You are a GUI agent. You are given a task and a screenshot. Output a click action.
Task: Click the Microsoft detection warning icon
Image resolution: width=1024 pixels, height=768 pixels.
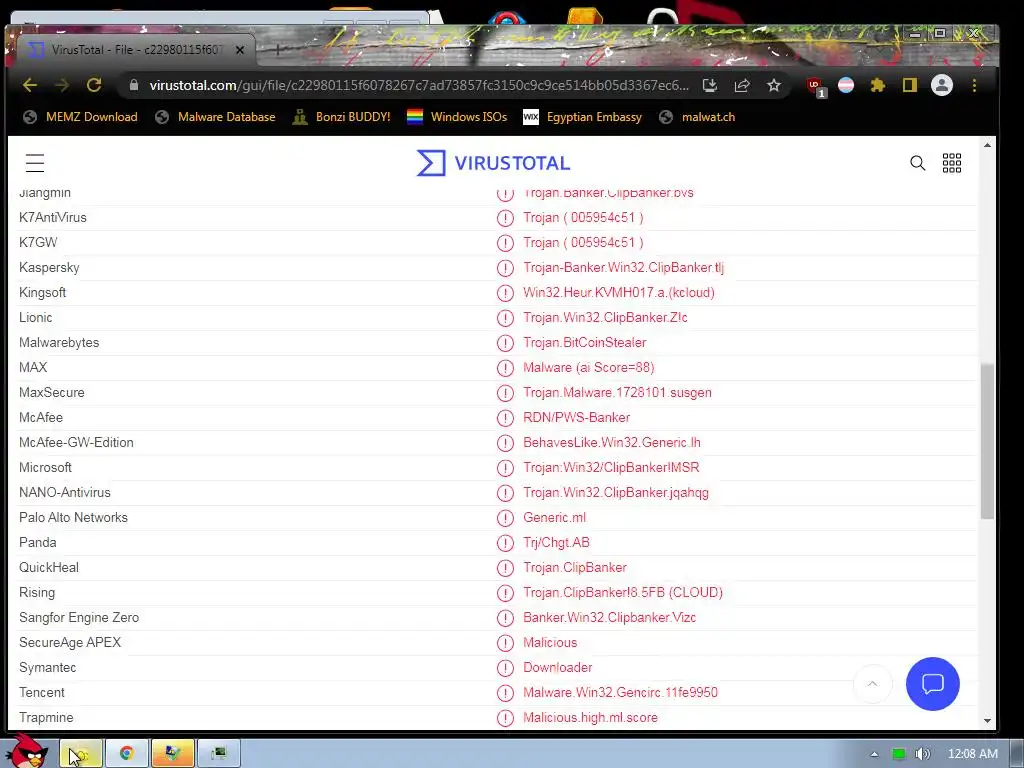[x=505, y=468]
